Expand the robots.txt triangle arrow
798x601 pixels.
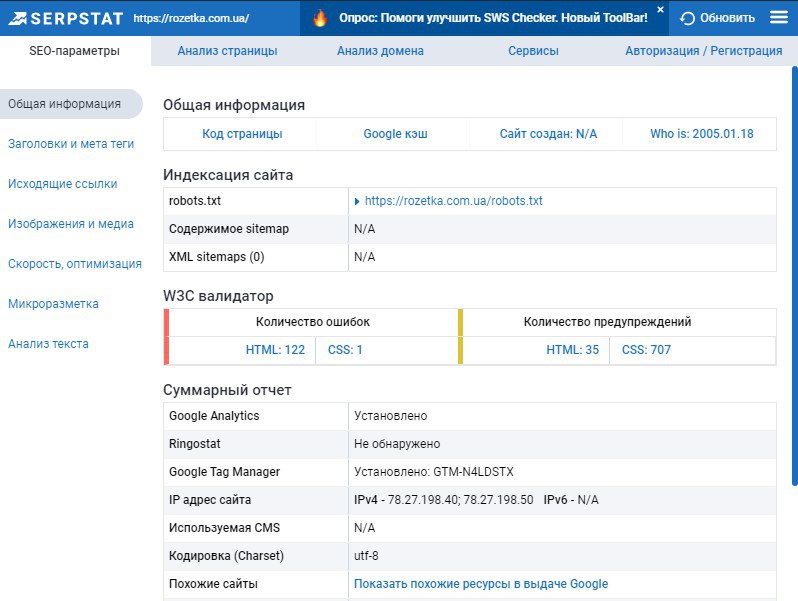click(357, 202)
